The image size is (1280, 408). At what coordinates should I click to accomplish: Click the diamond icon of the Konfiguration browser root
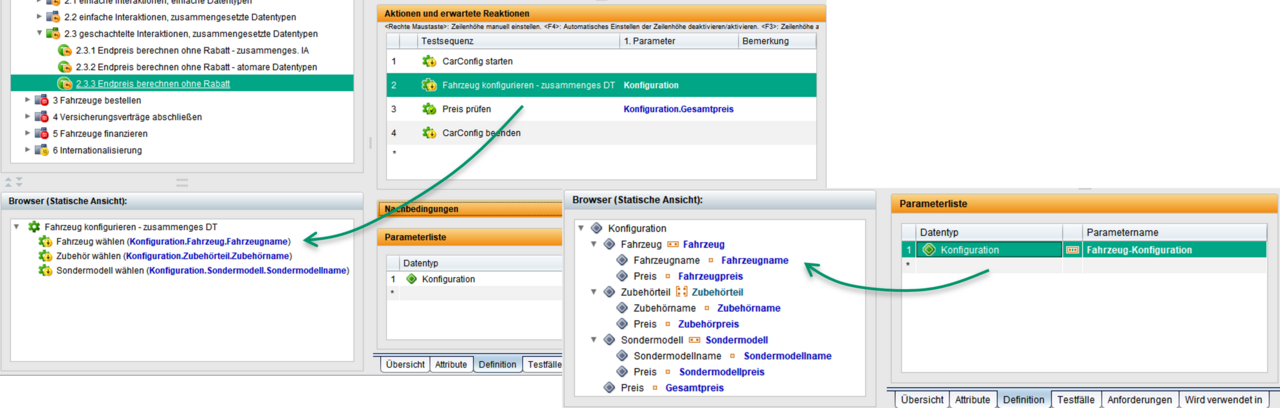coord(597,228)
